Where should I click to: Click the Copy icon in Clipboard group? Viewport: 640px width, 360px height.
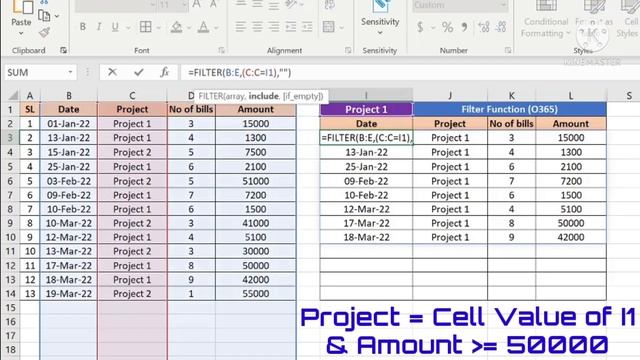44,16
